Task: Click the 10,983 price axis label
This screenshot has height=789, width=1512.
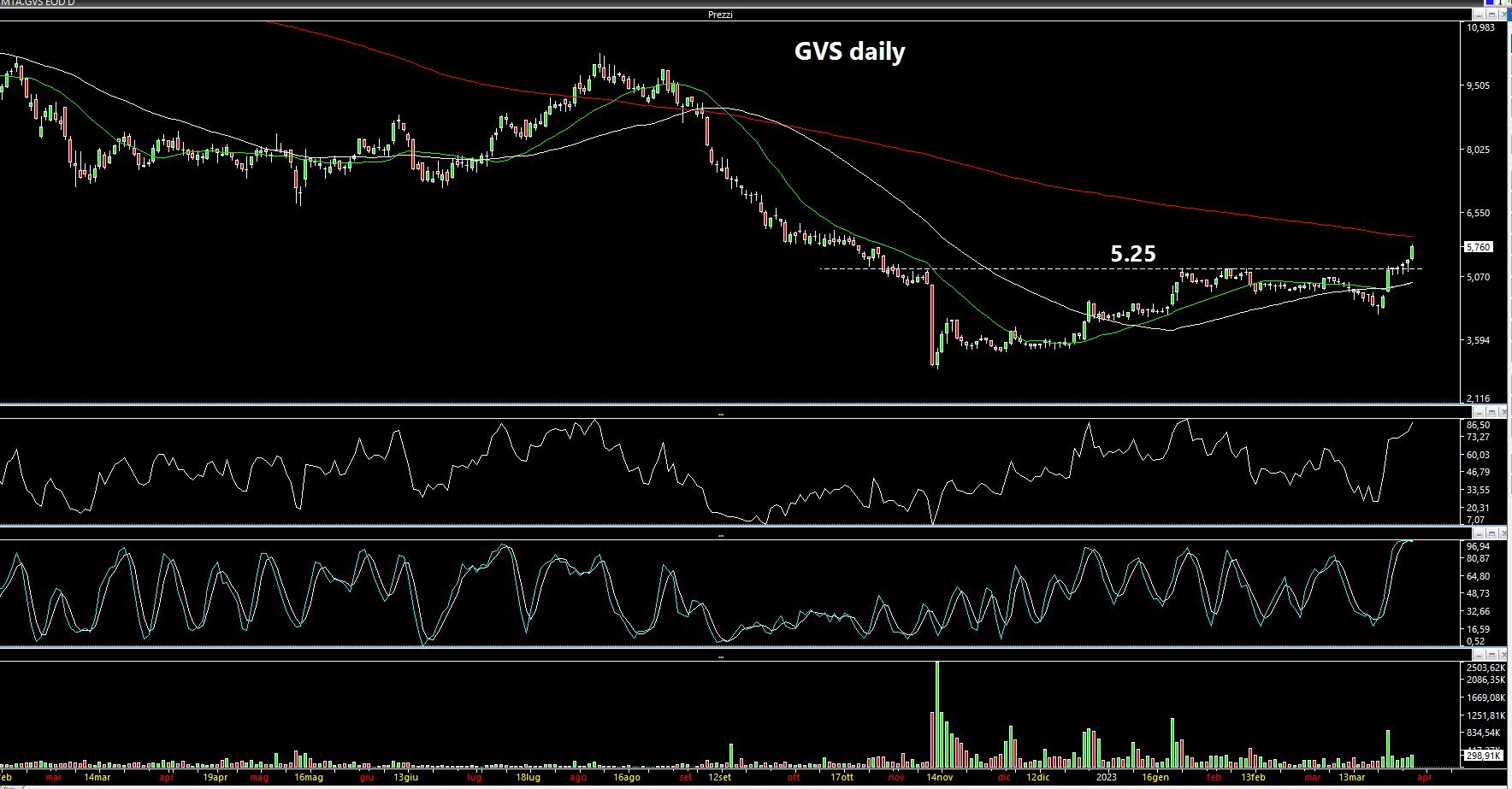Action: [1480, 27]
